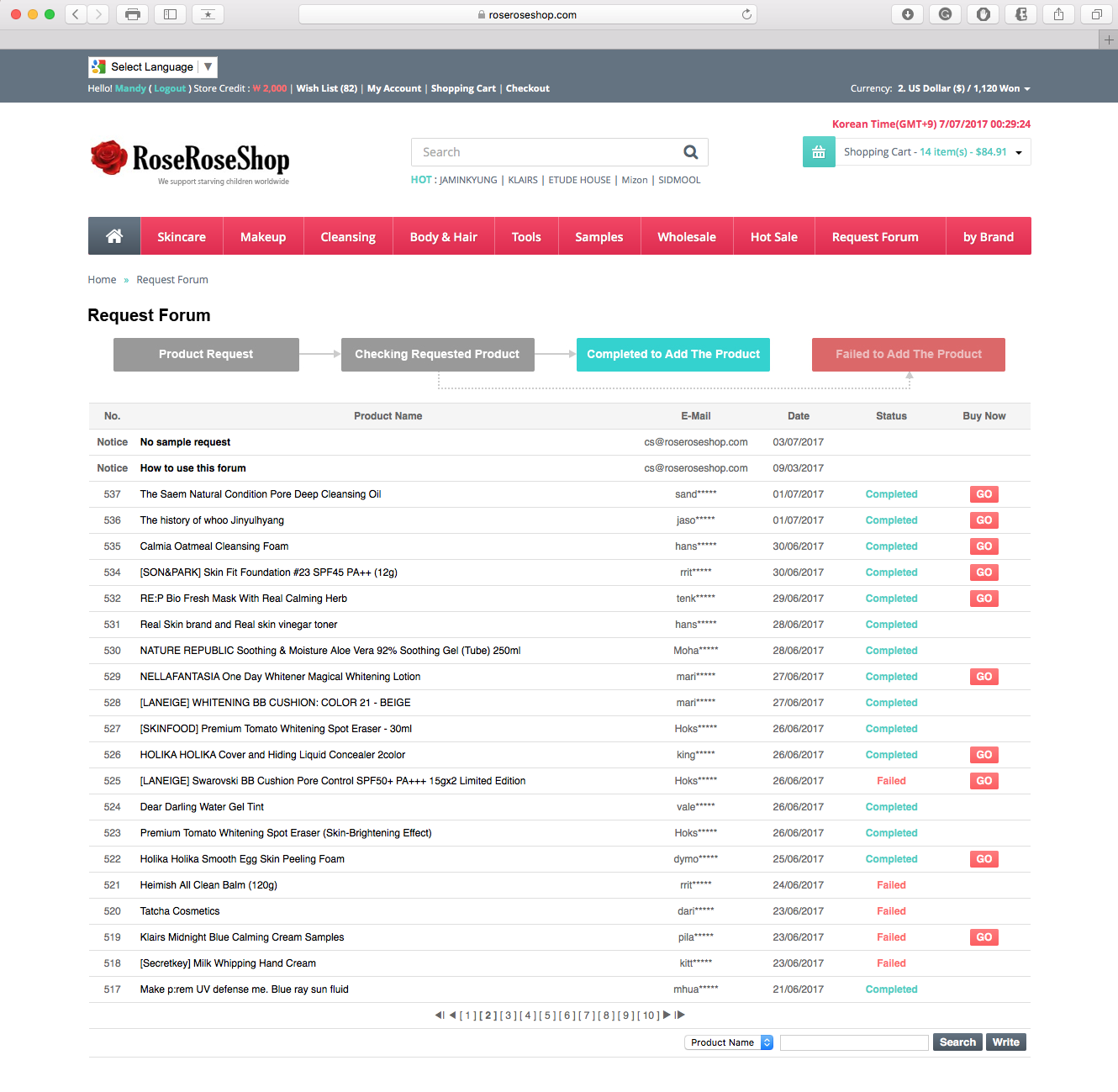
Task: Open 'Dear Darling Water Gel Tint' request
Action: [202, 807]
